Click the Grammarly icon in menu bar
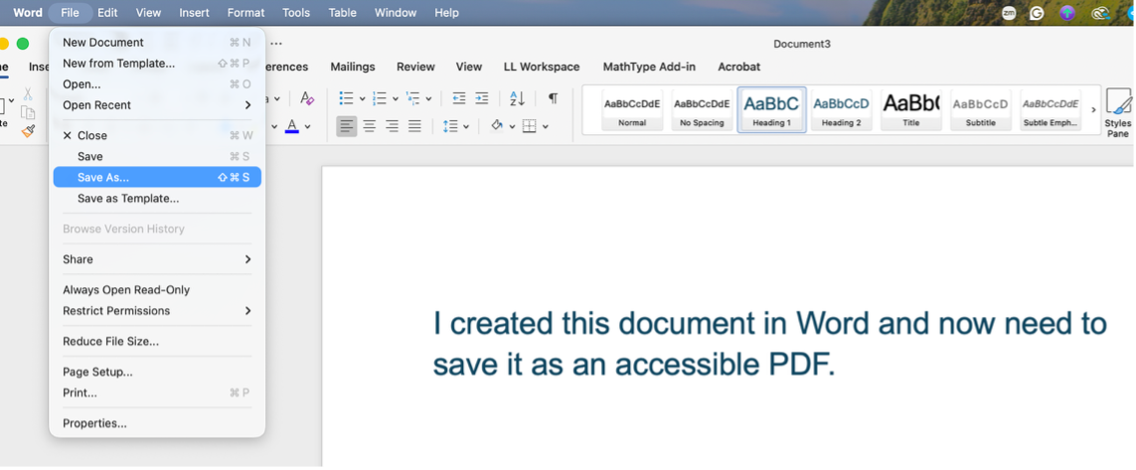Viewport: 1136px width, 470px height. 1037,12
